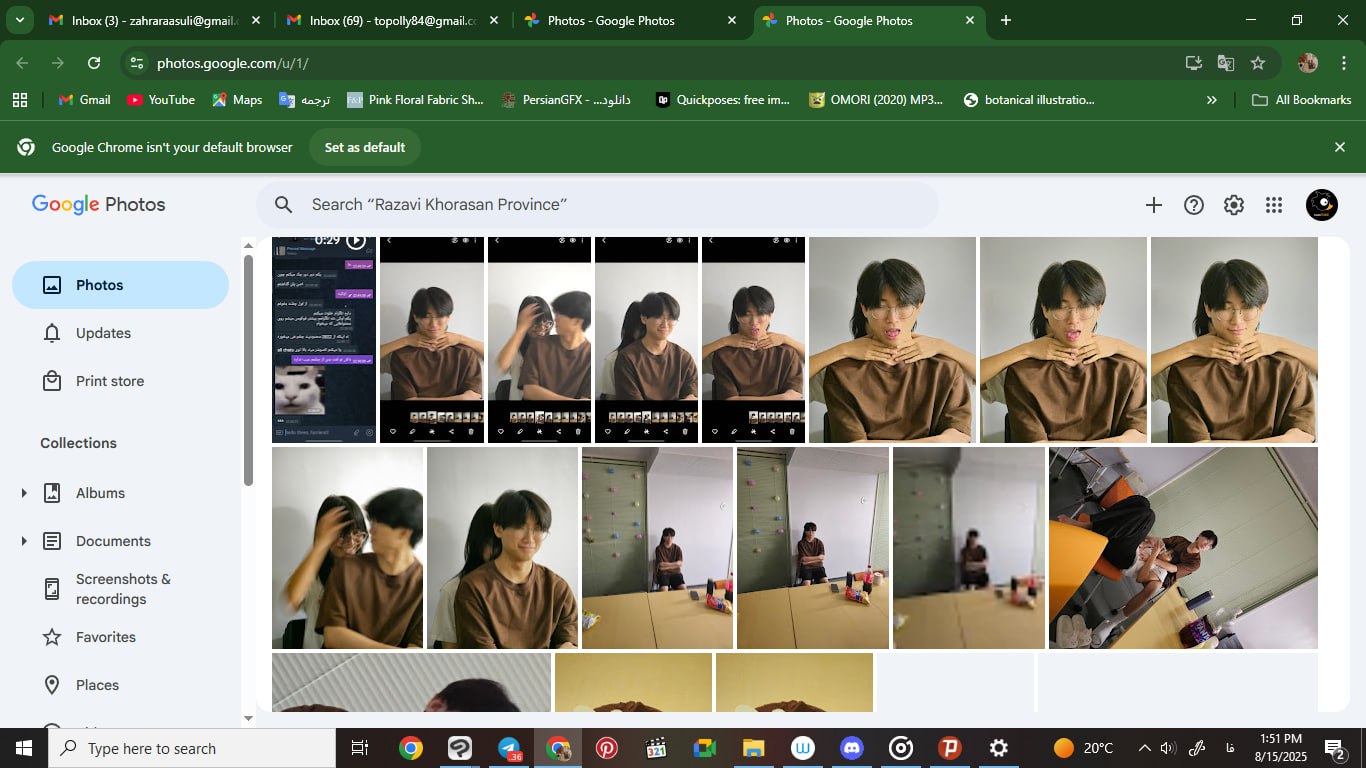Open the Google apps grid launcher
The image size is (1366, 768).
[1273, 205]
